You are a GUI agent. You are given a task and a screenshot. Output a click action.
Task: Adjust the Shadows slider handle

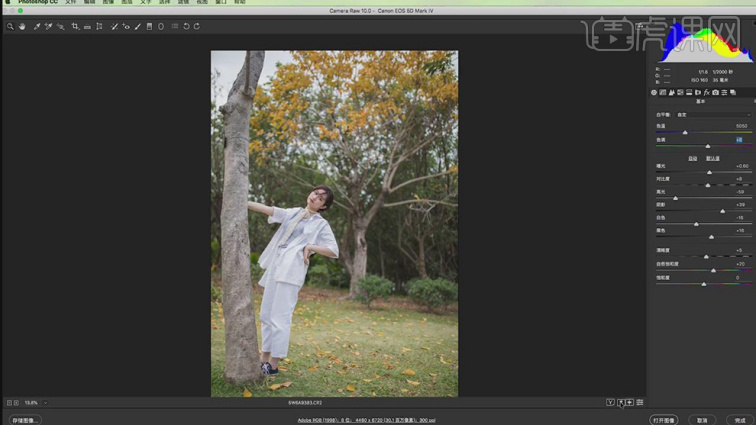click(x=722, y=212)
